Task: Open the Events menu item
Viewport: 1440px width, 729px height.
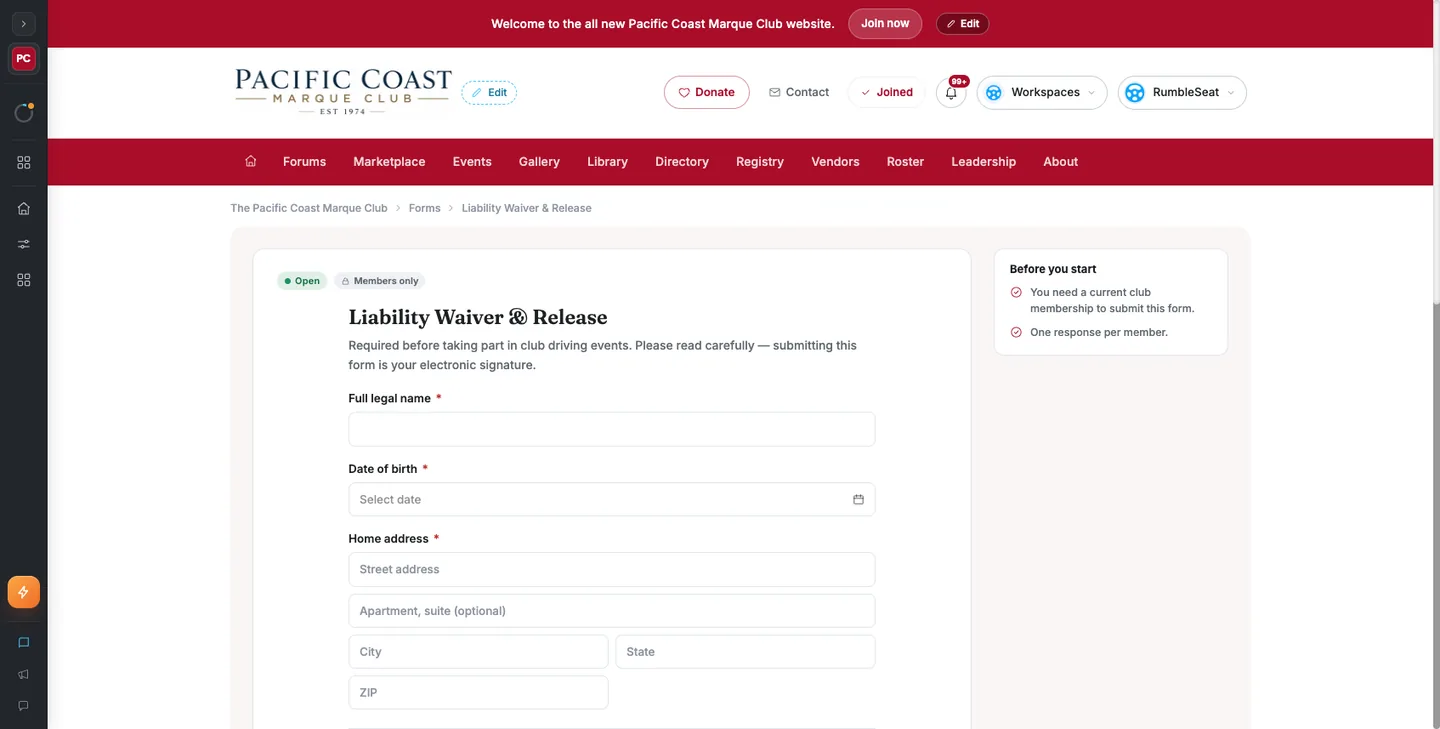Action: [472, 162]
